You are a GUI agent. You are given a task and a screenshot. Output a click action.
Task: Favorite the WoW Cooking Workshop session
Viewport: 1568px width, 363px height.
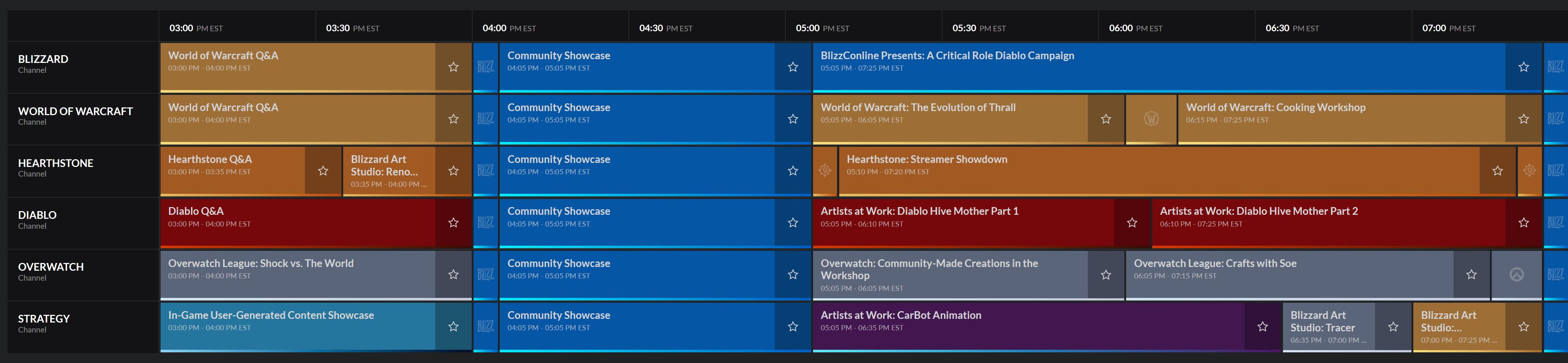(1523, 119)
